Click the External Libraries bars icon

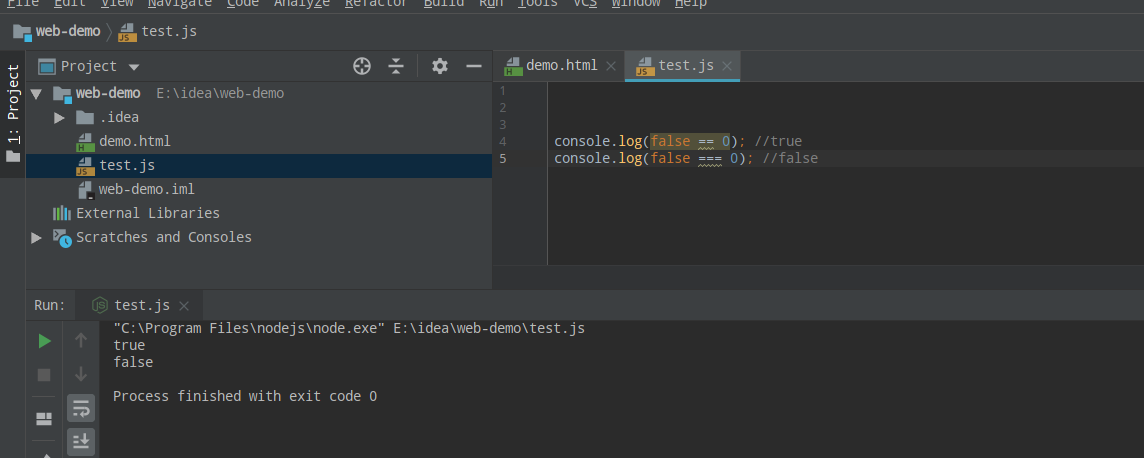(62, 214)
